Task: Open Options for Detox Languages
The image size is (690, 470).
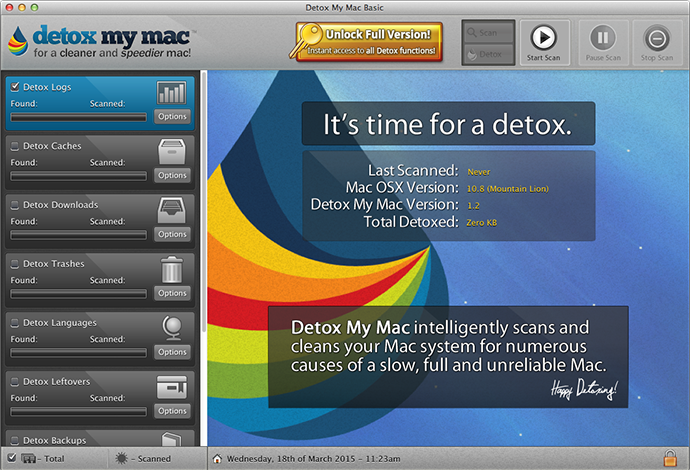Action: pyautogui.click(x=172, y=352)
